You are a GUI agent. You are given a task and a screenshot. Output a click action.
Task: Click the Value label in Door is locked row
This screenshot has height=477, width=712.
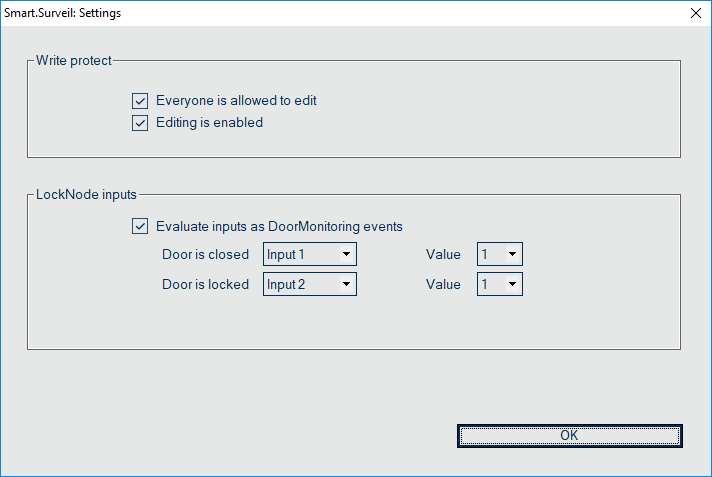pyautogui.click(x=443, y=284)
